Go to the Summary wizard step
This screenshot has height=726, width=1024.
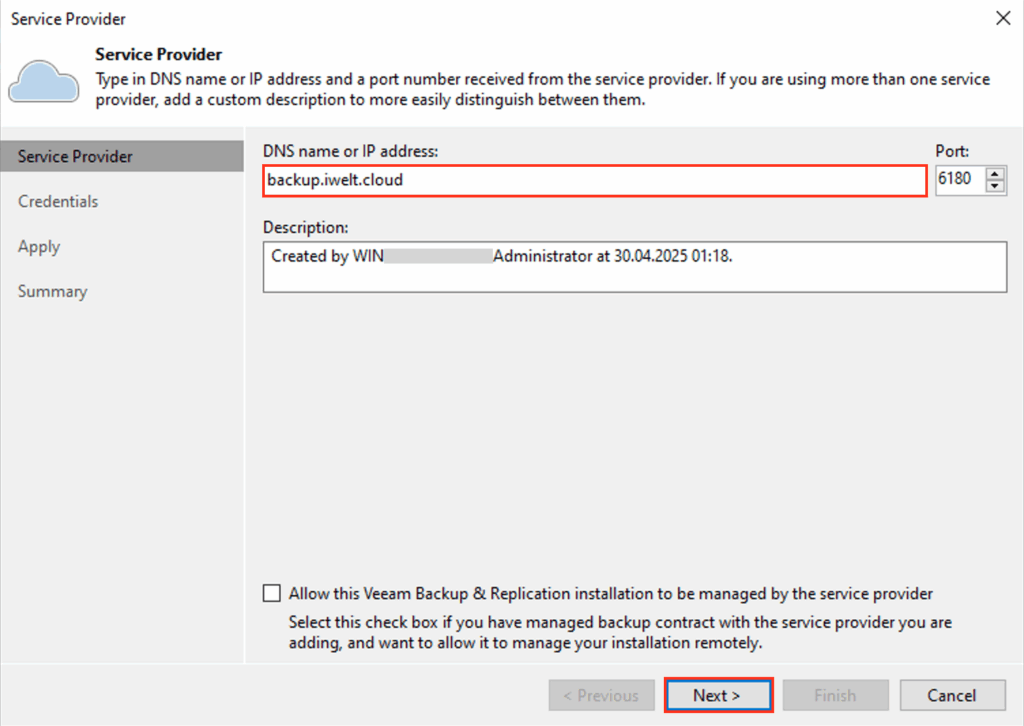[x=52, y=291]
